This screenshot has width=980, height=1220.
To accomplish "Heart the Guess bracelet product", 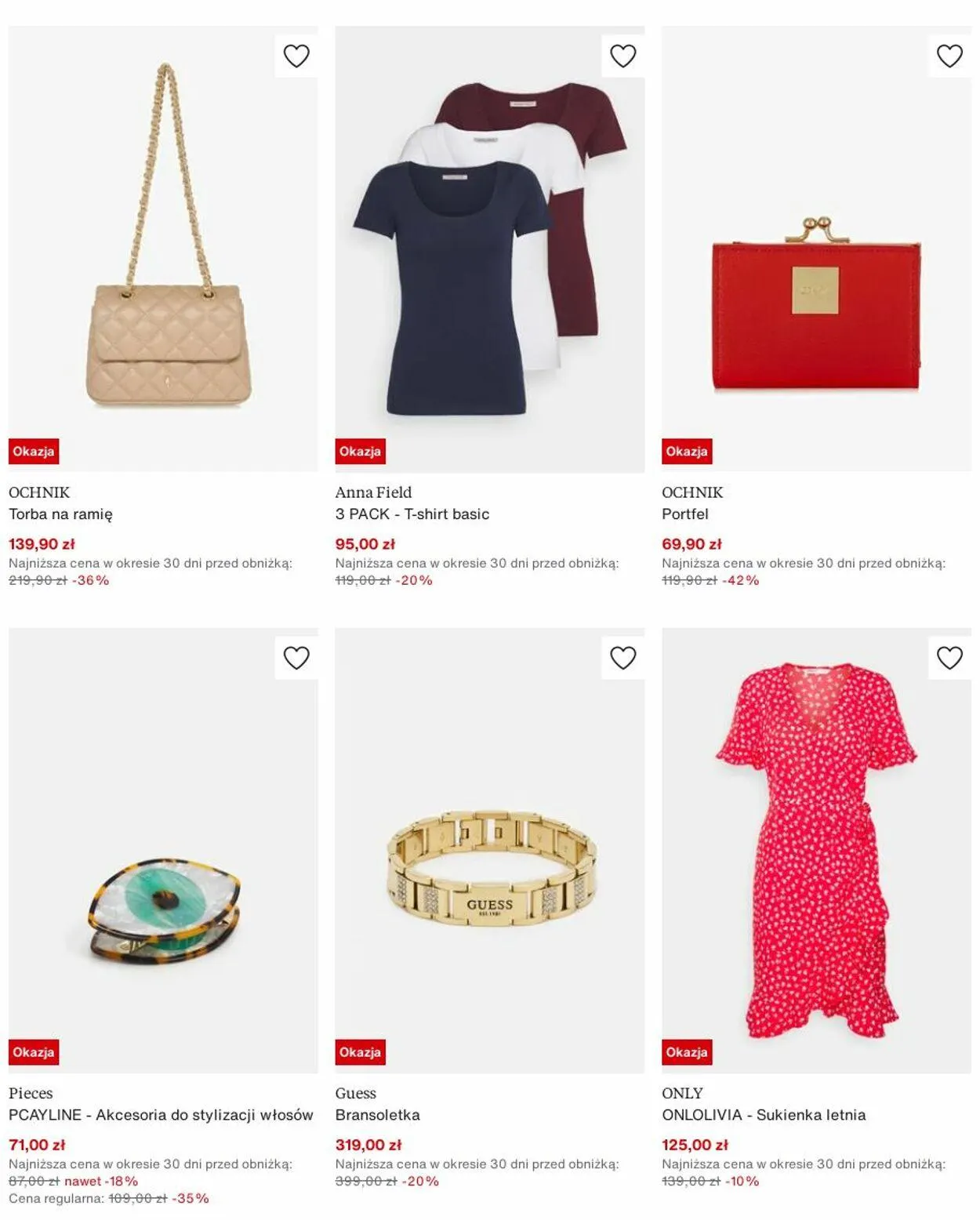I will [x=623, y=658].
